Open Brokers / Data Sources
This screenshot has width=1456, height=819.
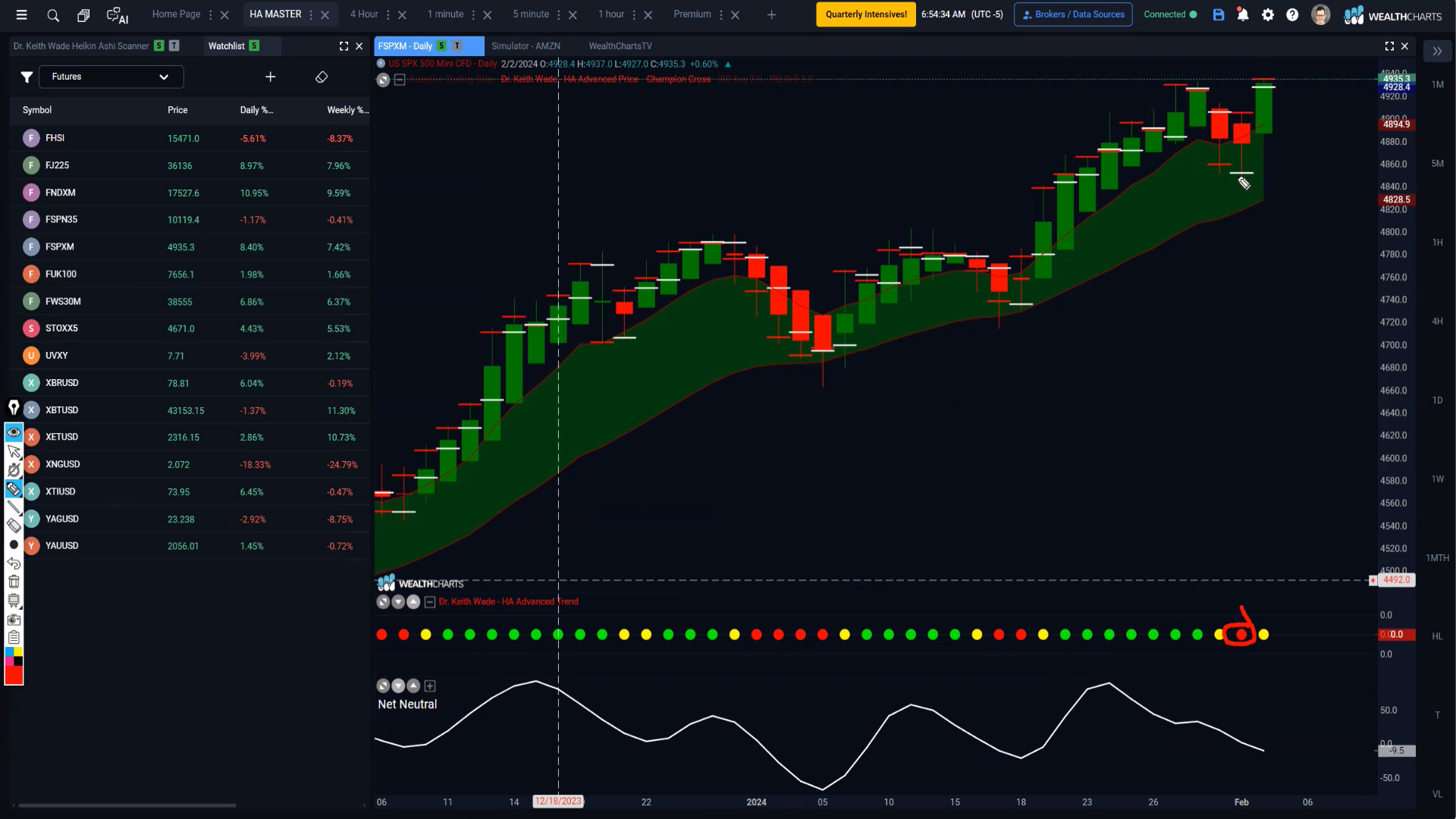(x=1073, y=14)
